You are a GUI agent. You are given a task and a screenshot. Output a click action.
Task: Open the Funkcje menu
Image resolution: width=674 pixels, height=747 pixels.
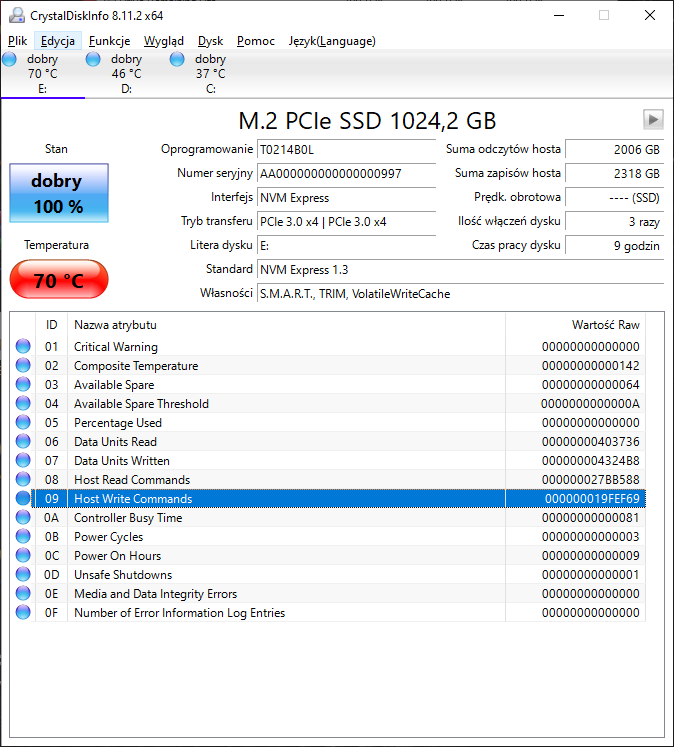110,41
